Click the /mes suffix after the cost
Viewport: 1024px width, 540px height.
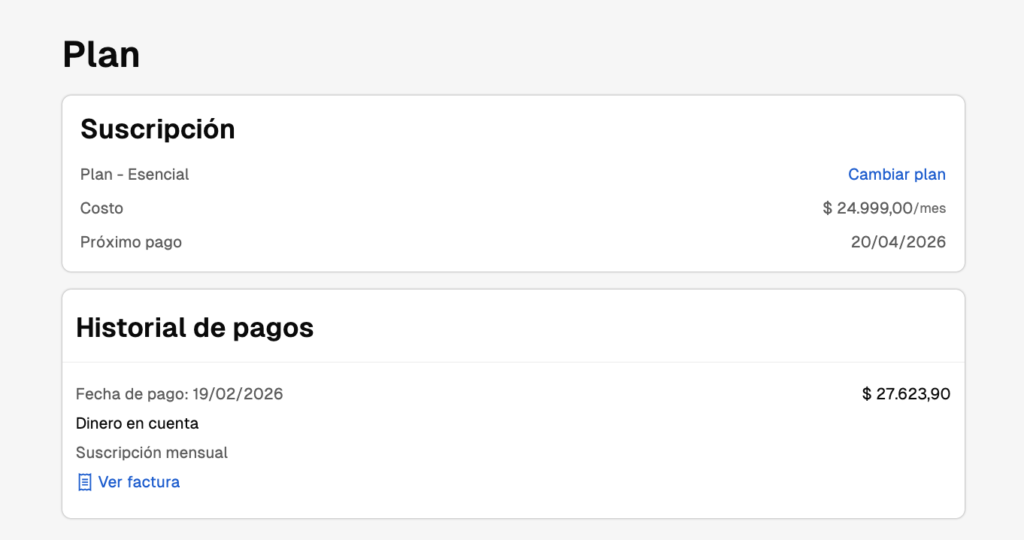click(930, 209)
